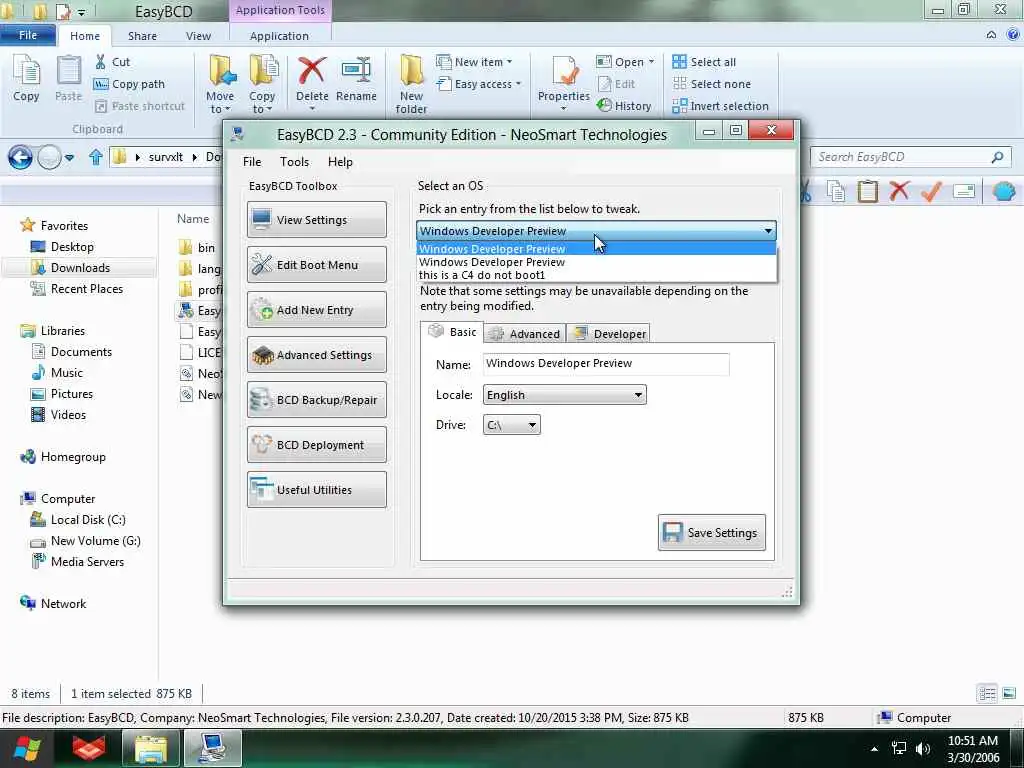This screenshot has height=768, width=1024.
Task: Open Recent Places in navigation pane
Action: pyautogui.click(x=77, y=289)
